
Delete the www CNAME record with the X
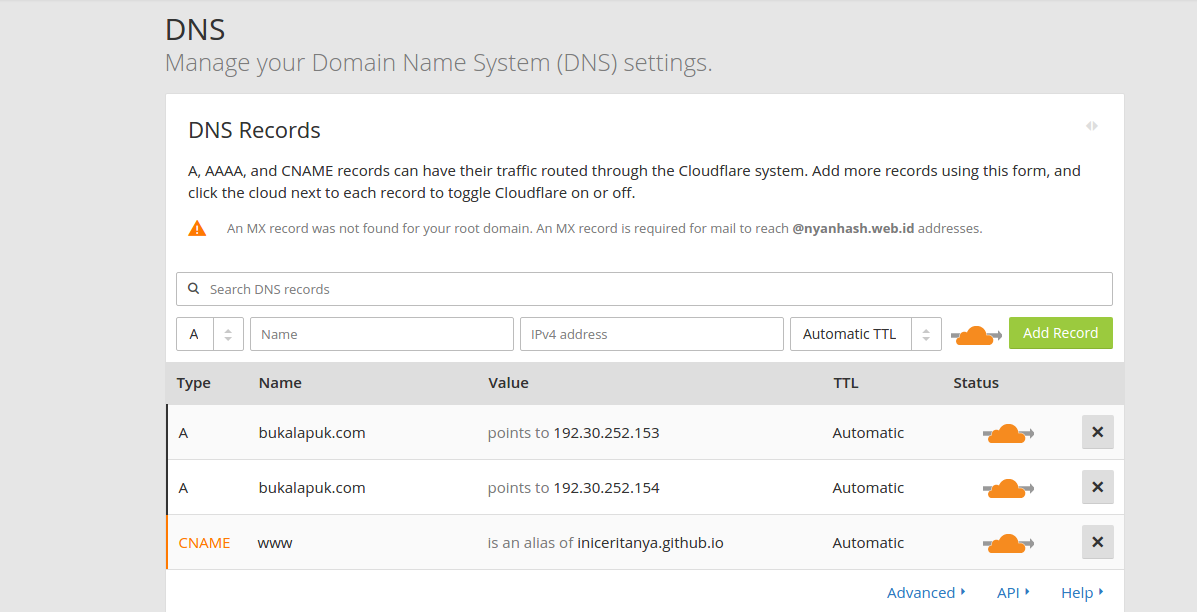click(x=1097, y=542)
